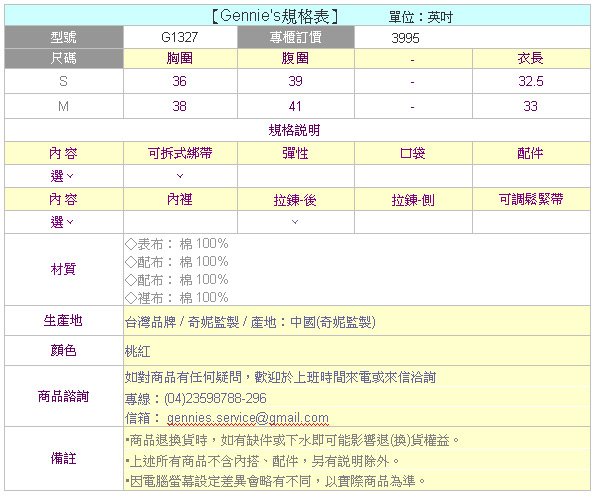The width and height of the screenshot is (596, 498).
Task: Click the empty cell under 可調鬆緊帶
Action: pos(531,222)
